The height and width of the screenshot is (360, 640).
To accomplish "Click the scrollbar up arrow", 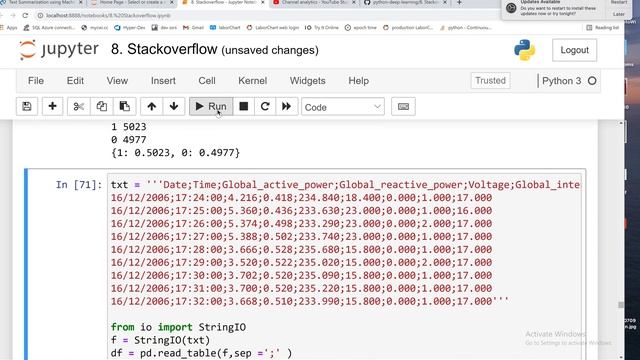I will [x=621, y=123].
